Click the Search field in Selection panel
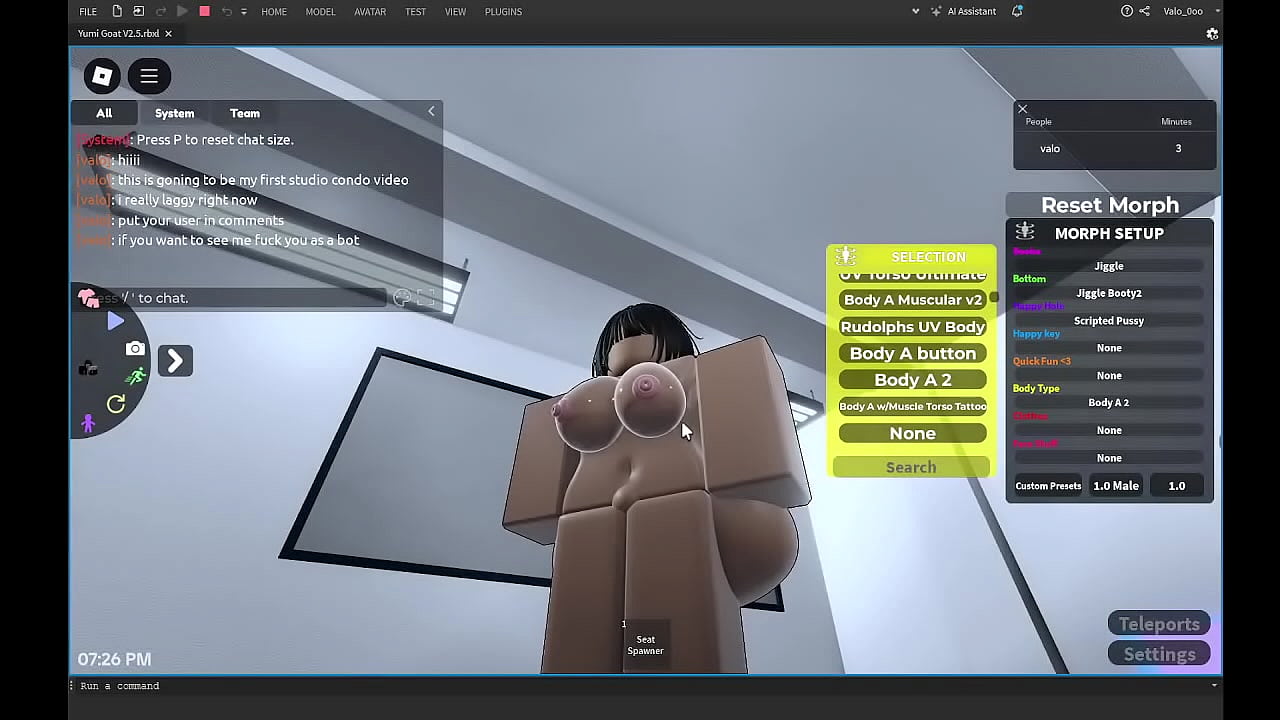Image resolution: width=1280 pixels, height=720 pixels. pyautogui.click(x=911, y=467)
